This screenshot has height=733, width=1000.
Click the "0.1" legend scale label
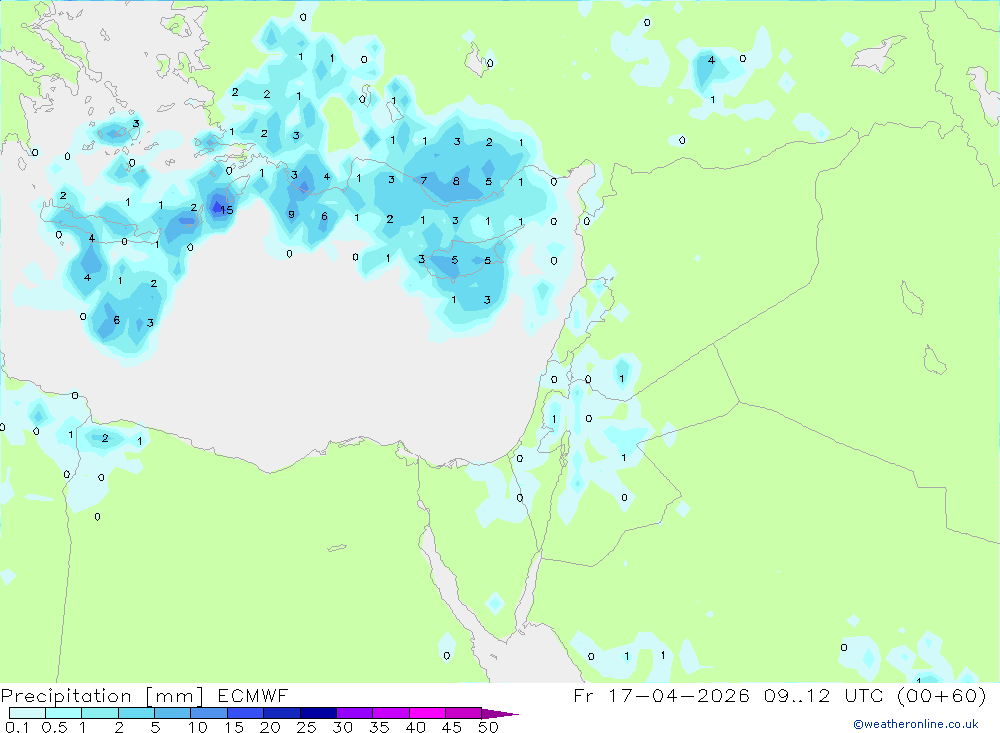point(17,727)
